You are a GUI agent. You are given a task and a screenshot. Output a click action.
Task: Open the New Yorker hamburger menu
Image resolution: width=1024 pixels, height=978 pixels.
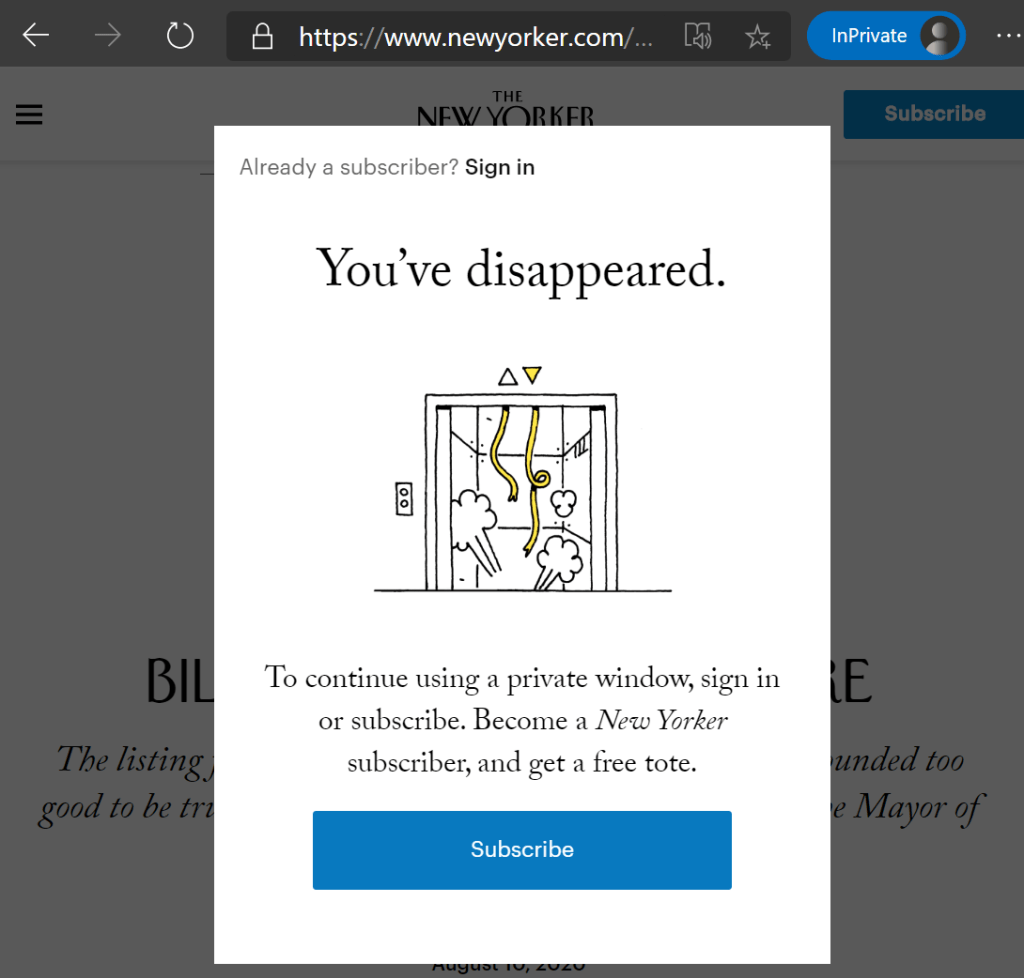pyautogui.click(x=29, y=115)
